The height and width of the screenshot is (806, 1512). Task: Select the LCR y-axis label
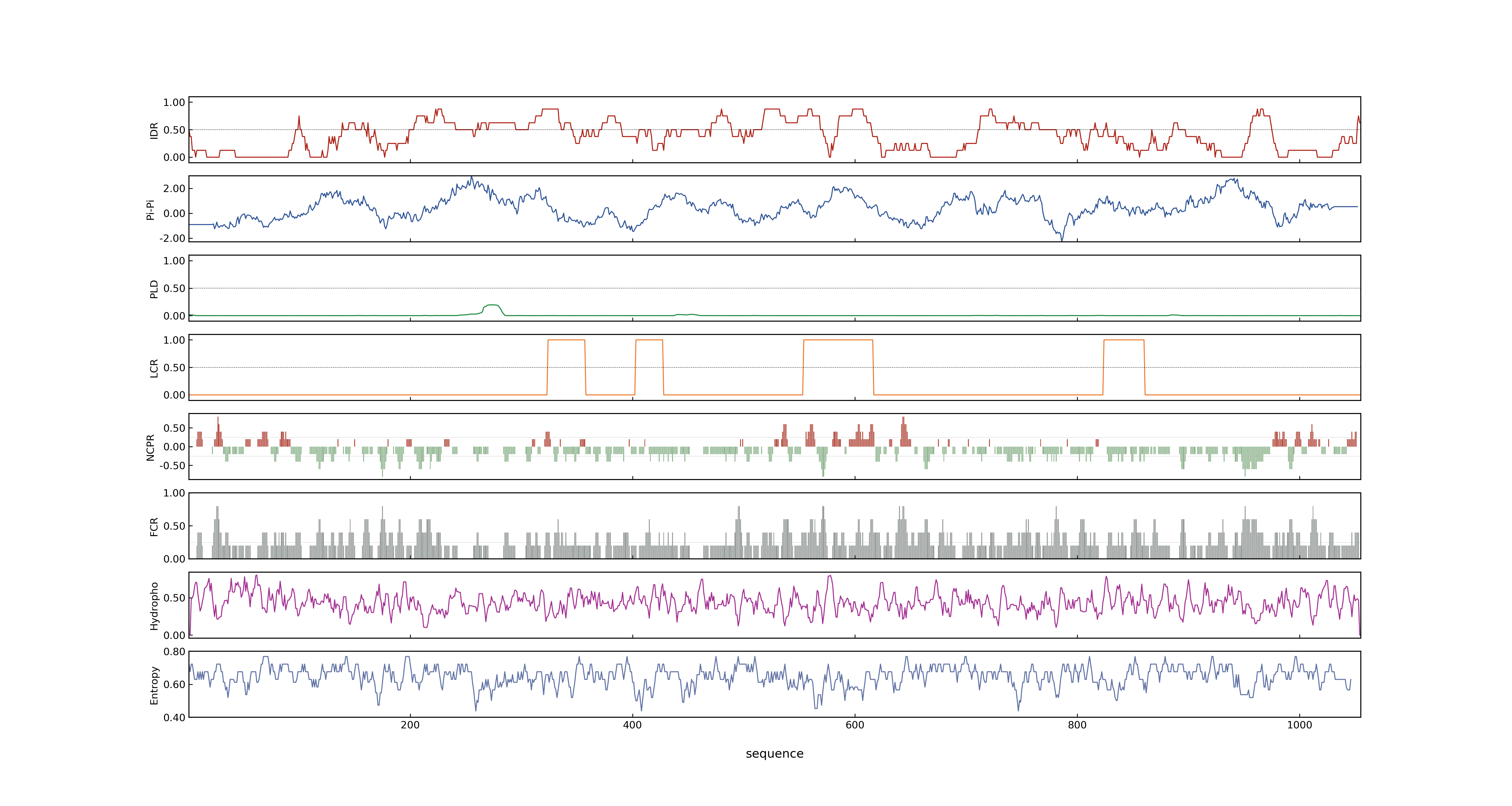(x=154, y=368)
